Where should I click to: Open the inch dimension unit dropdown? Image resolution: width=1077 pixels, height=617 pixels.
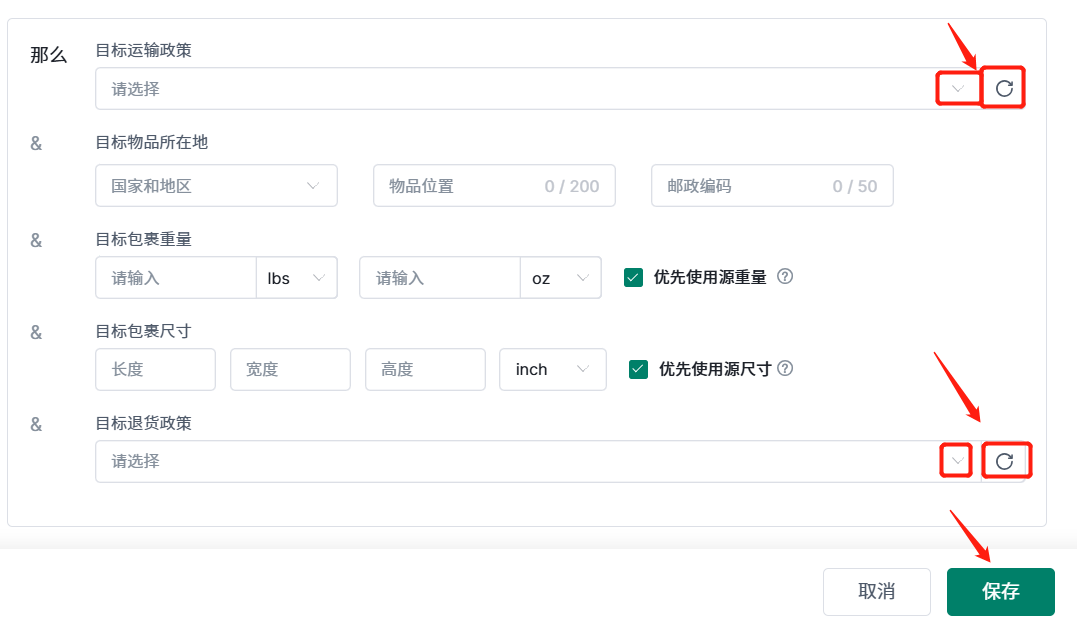pos(552,369)
